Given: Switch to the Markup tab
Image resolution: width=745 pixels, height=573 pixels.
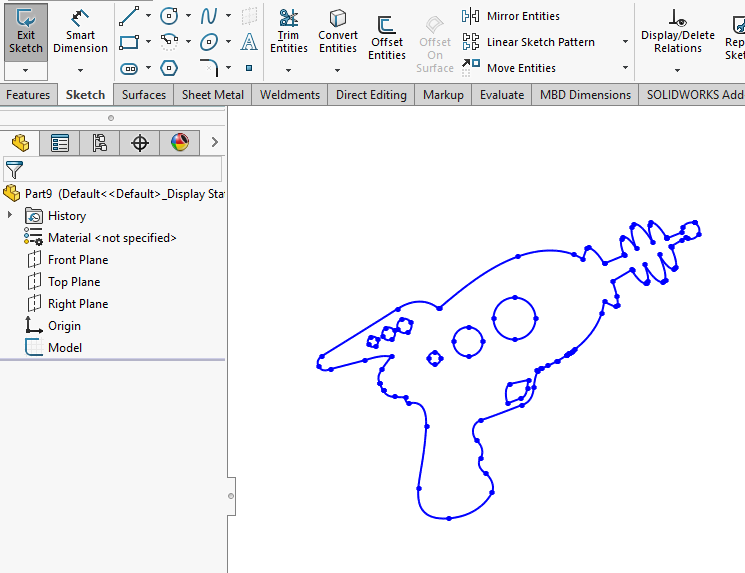Looking at the screenshot, I should [x=443, y=95].
